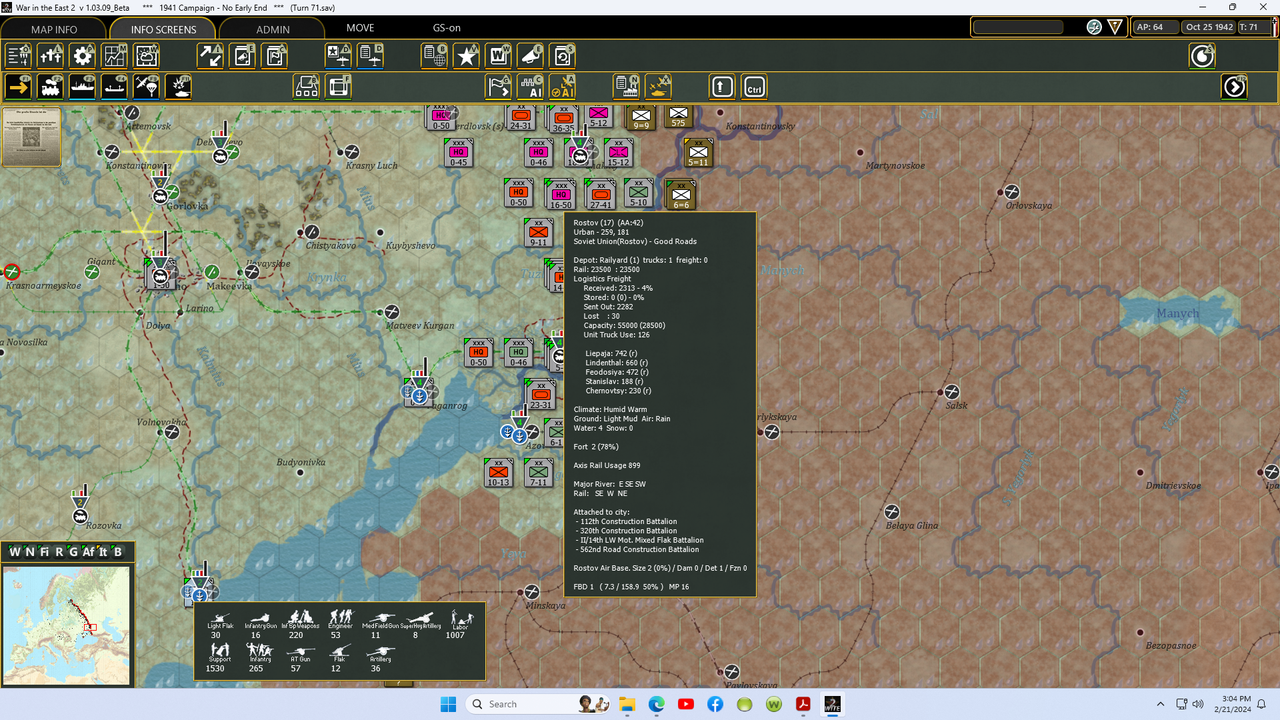
Task: Click the AP: 64 admin points display
Action: click(x=1155, y=27)
